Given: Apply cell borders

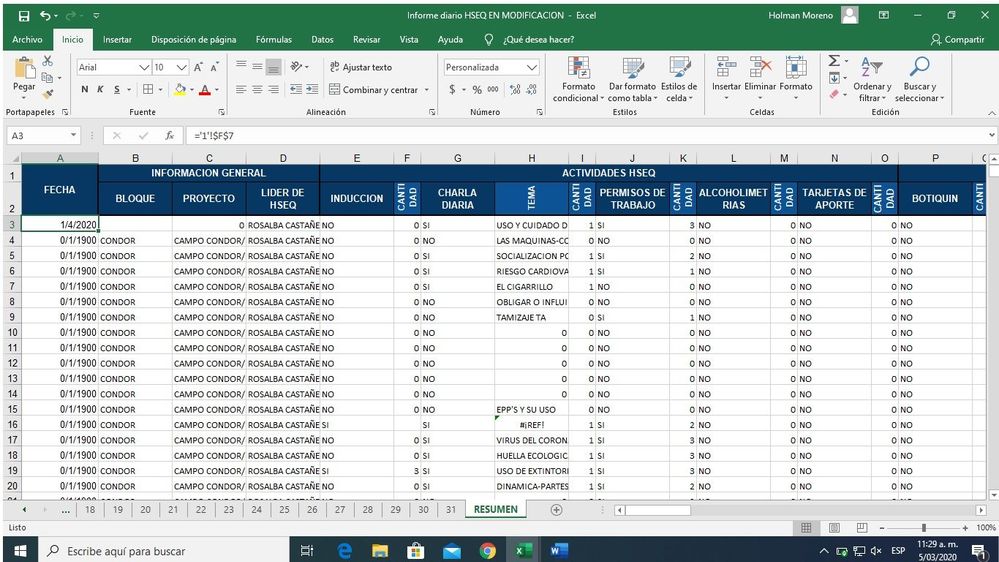Looking at the screenshot, I should [148, 90].
